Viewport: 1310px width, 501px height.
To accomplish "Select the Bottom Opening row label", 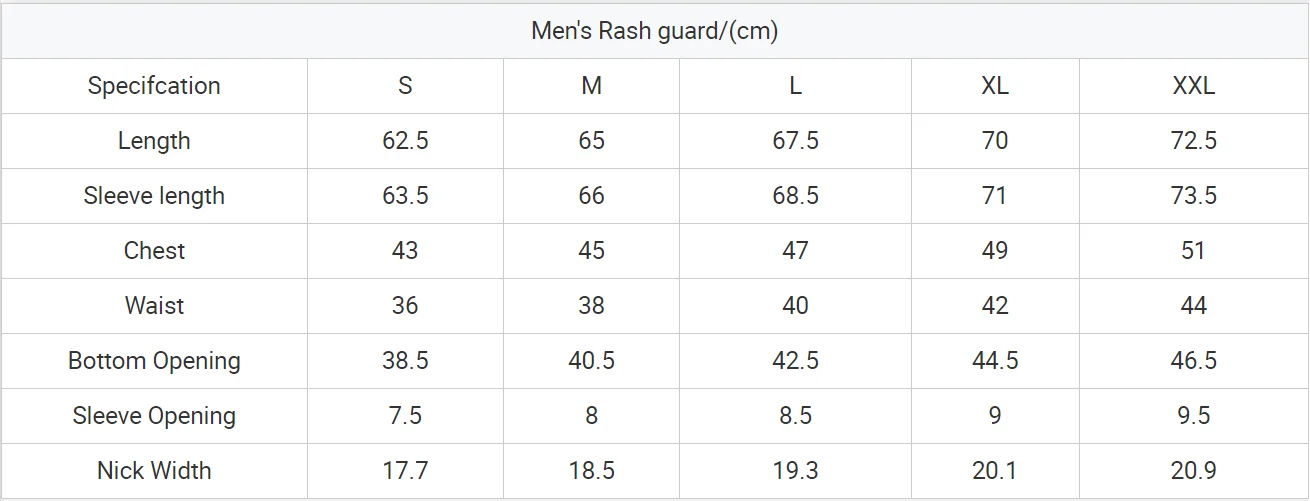I will tap(154, 361).
